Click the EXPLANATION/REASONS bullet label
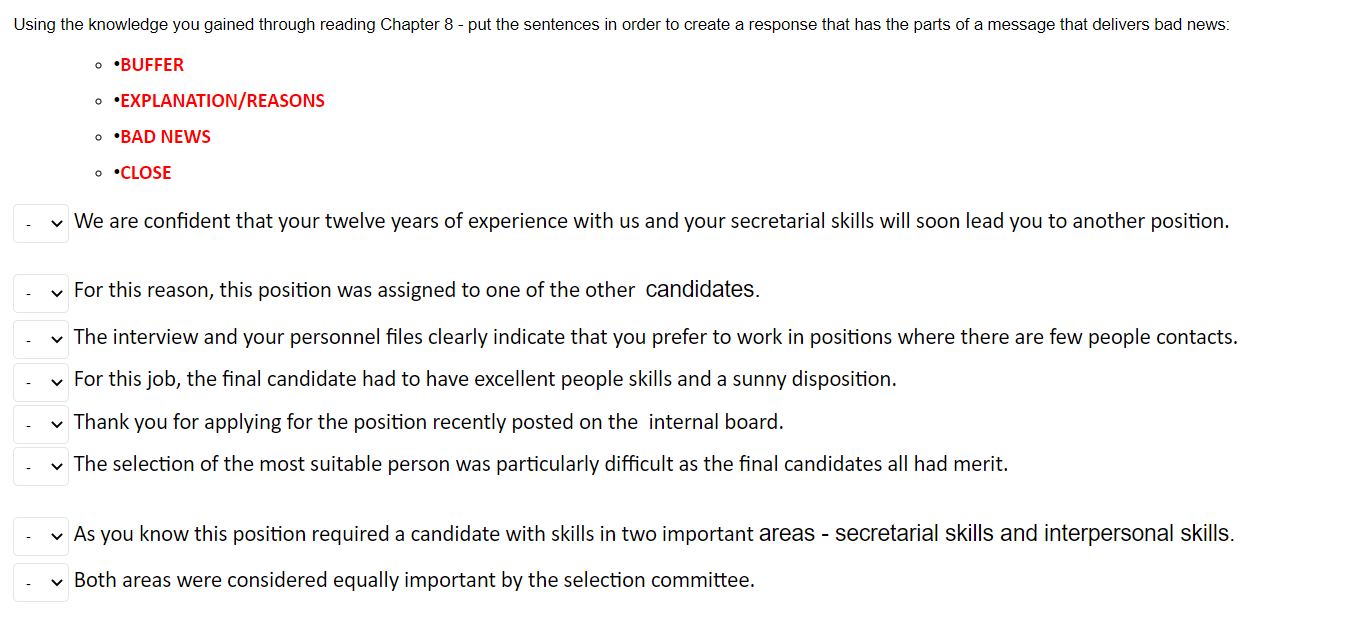The height and width of the screenshot is (622, 1347). click(219, 101)
